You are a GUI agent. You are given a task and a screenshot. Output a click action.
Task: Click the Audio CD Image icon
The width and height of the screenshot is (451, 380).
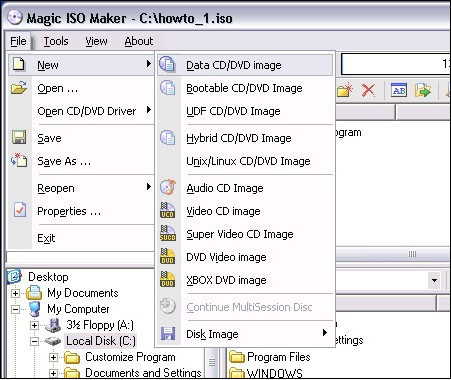(x=168, y=187)
